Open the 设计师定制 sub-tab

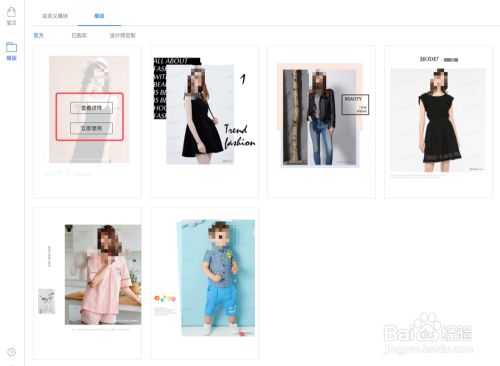pos(123,35)
